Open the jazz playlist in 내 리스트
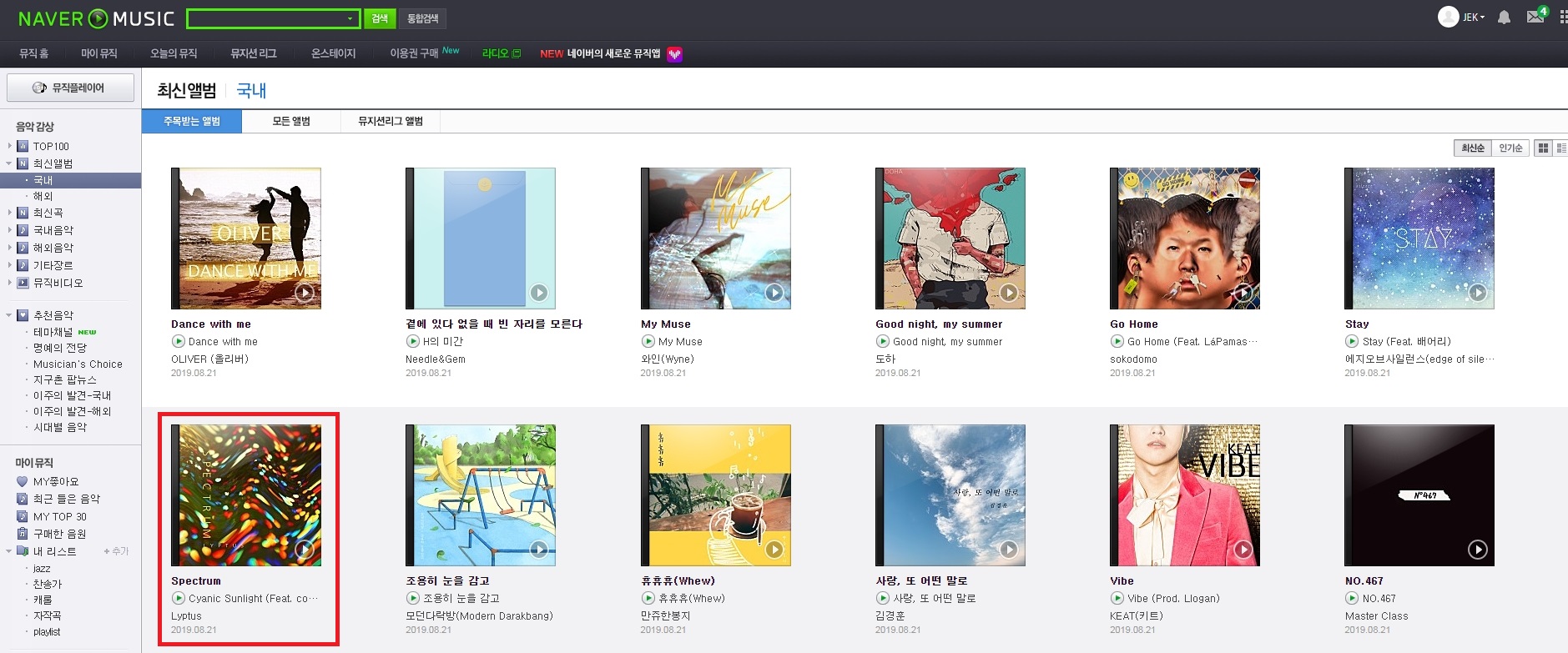Screen dimensions: 1568x653 click(x=42, y=568)
